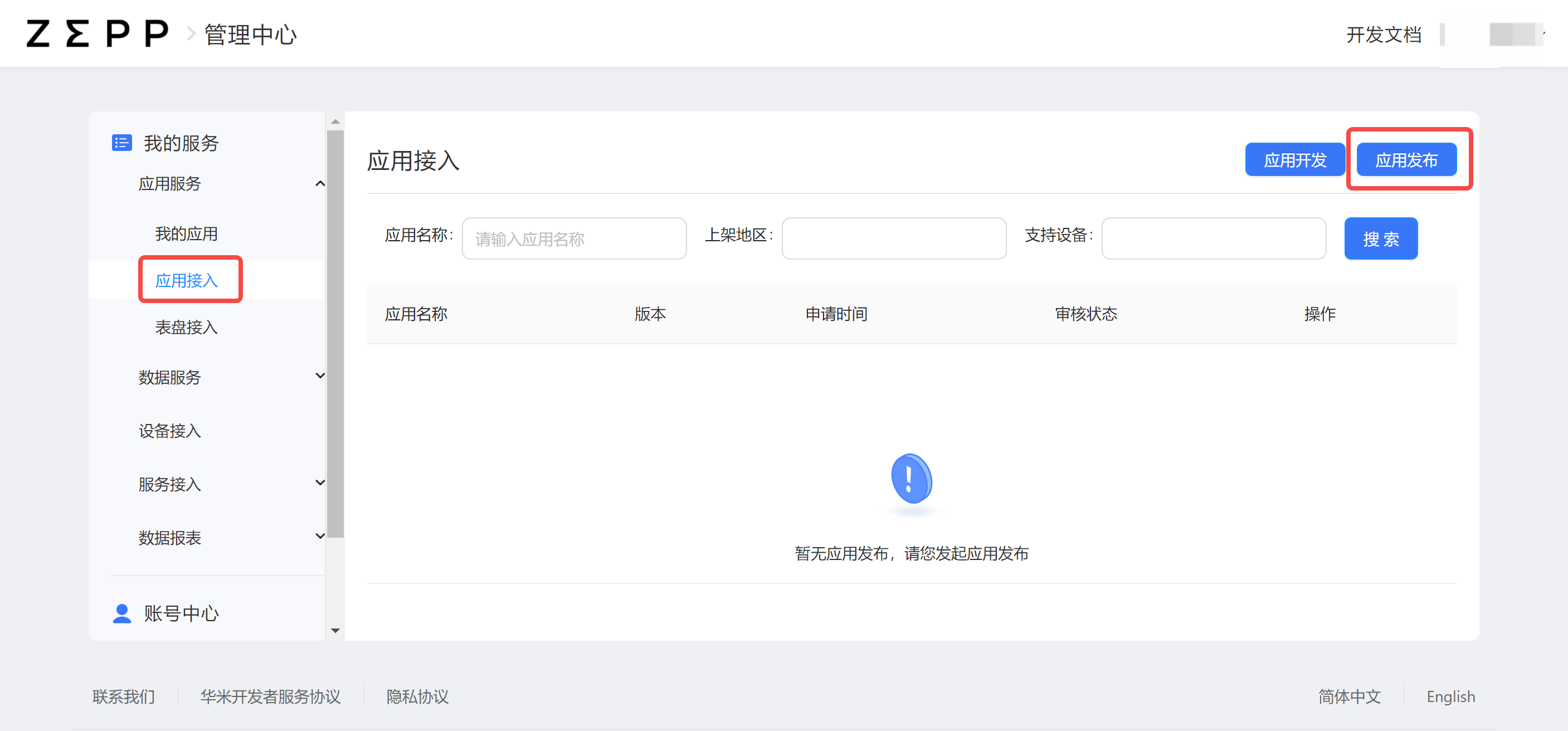Click the blue exclamation empty-state icon

pos(911,480)
